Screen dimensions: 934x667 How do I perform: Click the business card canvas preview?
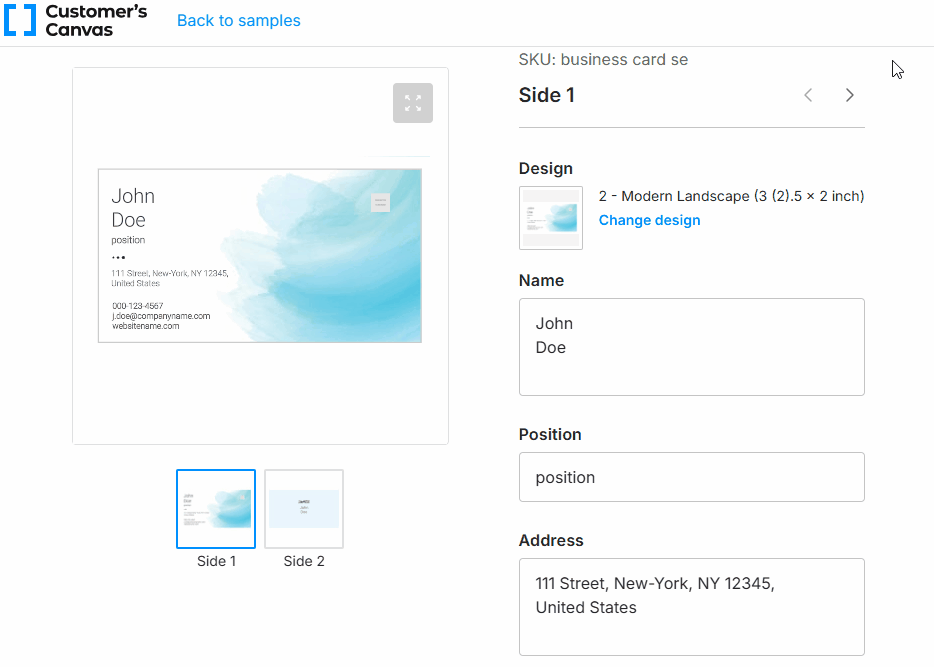pos(260,255)
